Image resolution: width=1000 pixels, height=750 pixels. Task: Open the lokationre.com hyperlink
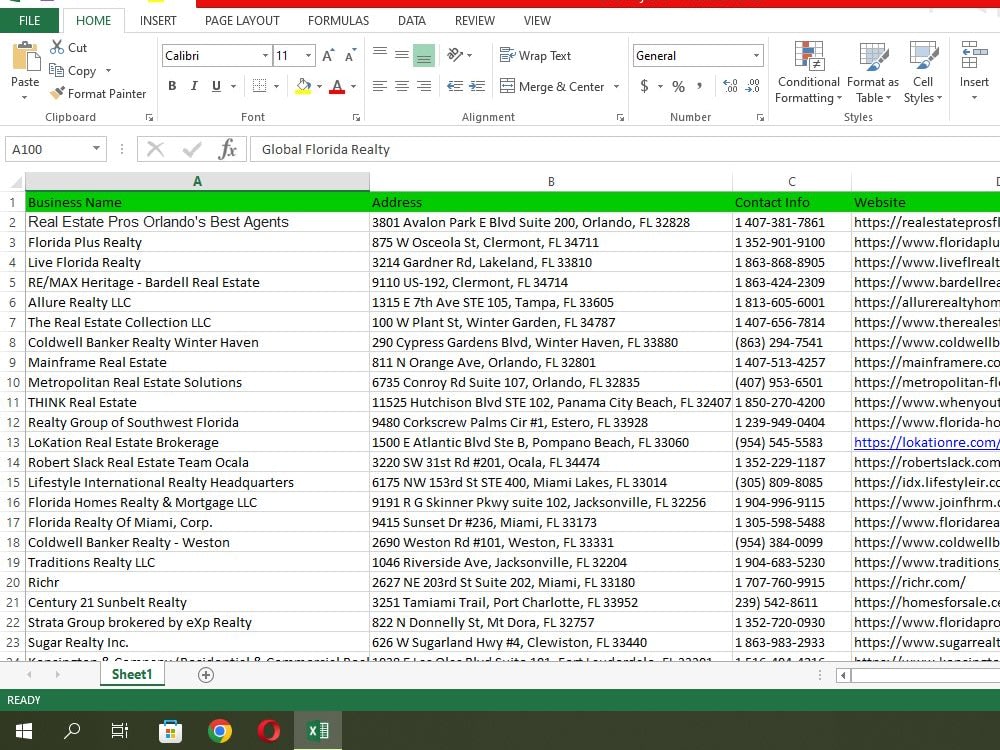(926, 442)
